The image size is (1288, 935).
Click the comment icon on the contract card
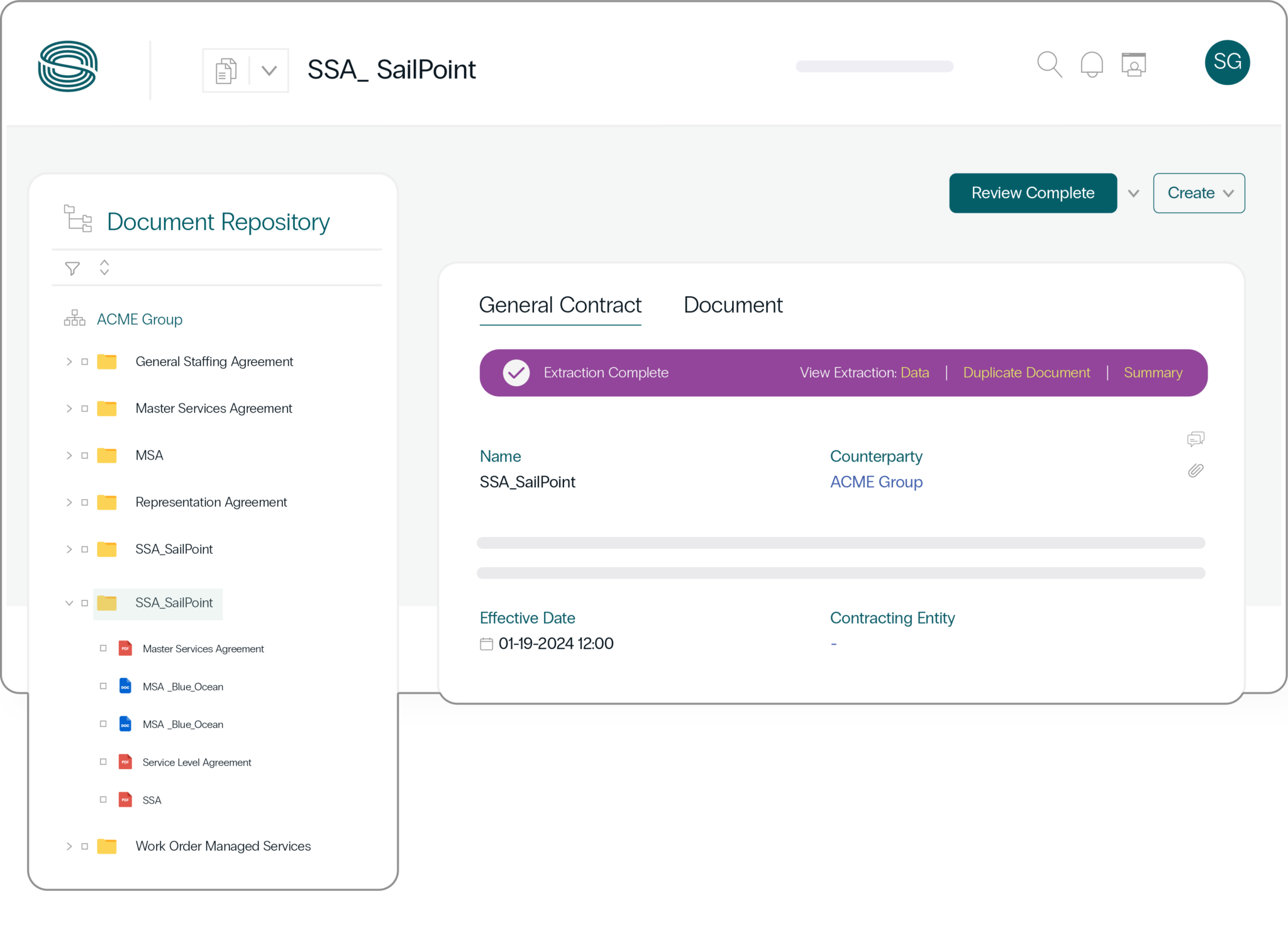(x=1196, y=438)
